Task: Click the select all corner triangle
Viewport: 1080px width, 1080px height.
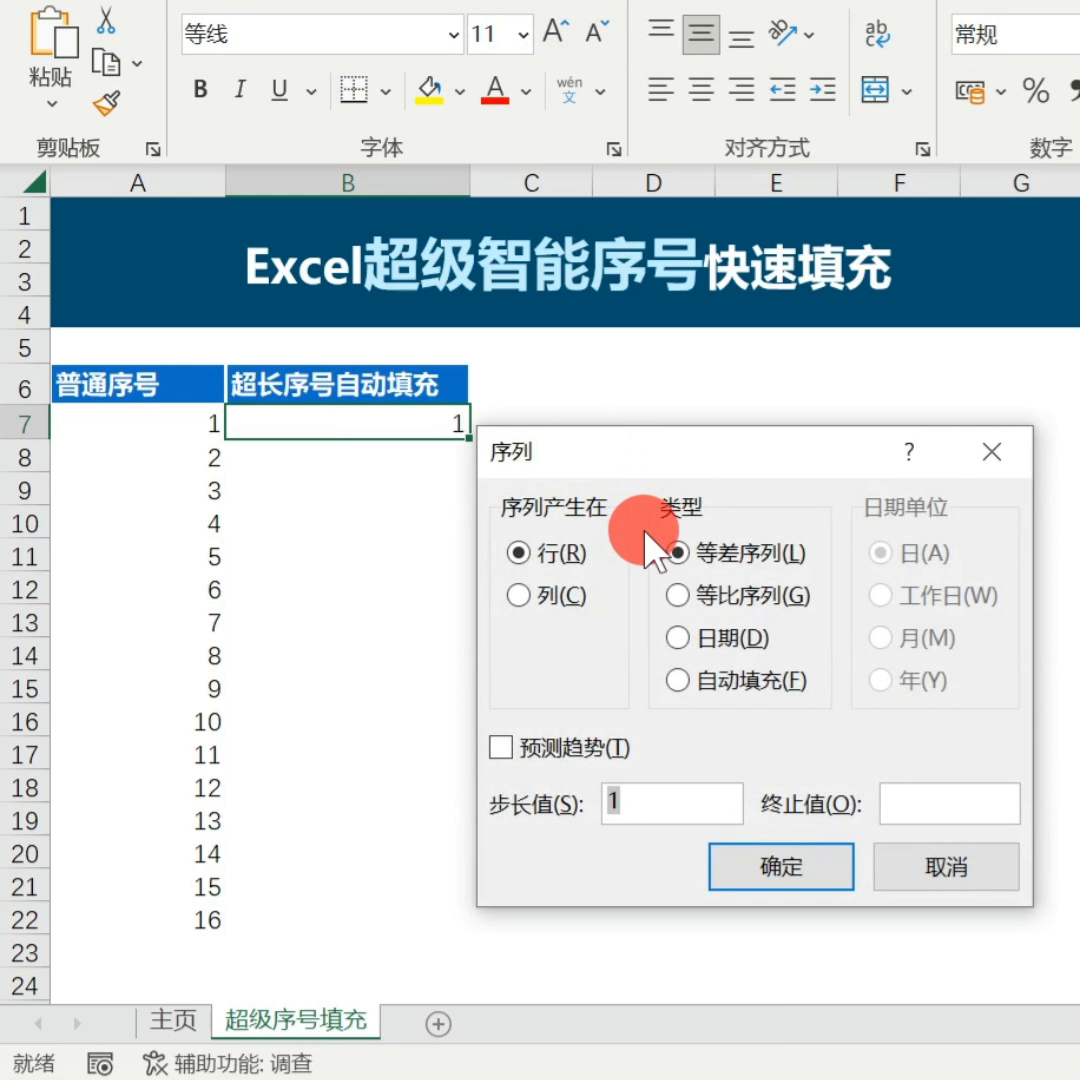Action: (34, 182)
